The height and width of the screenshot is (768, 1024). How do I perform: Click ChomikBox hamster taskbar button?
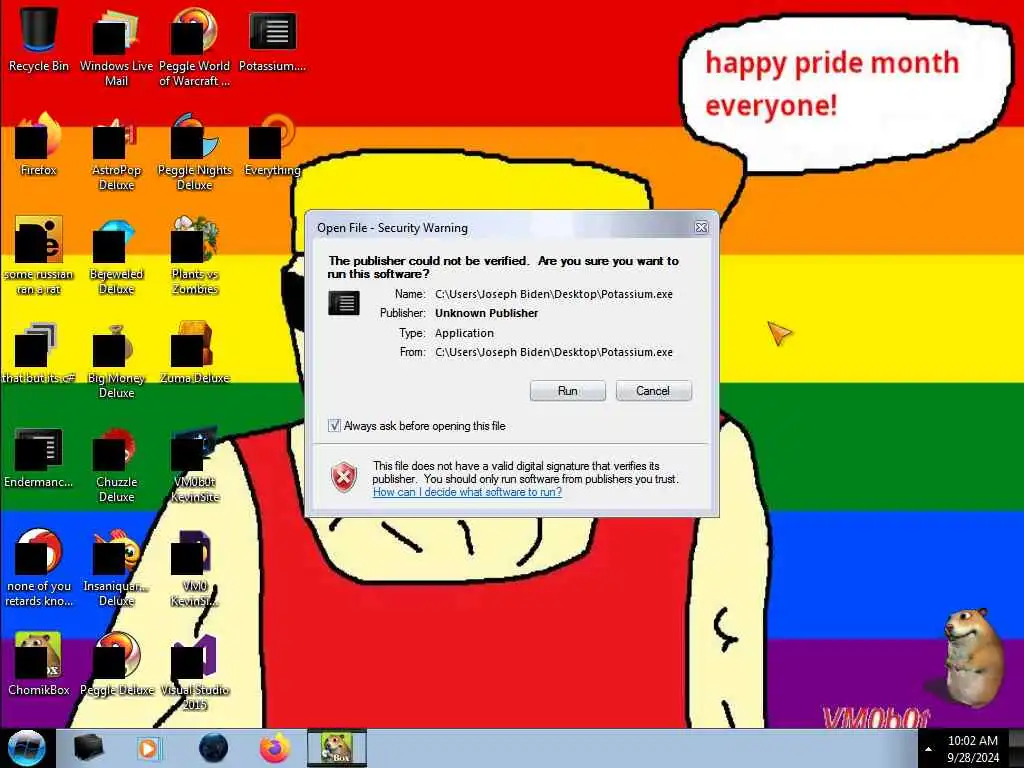coord(337,748)
